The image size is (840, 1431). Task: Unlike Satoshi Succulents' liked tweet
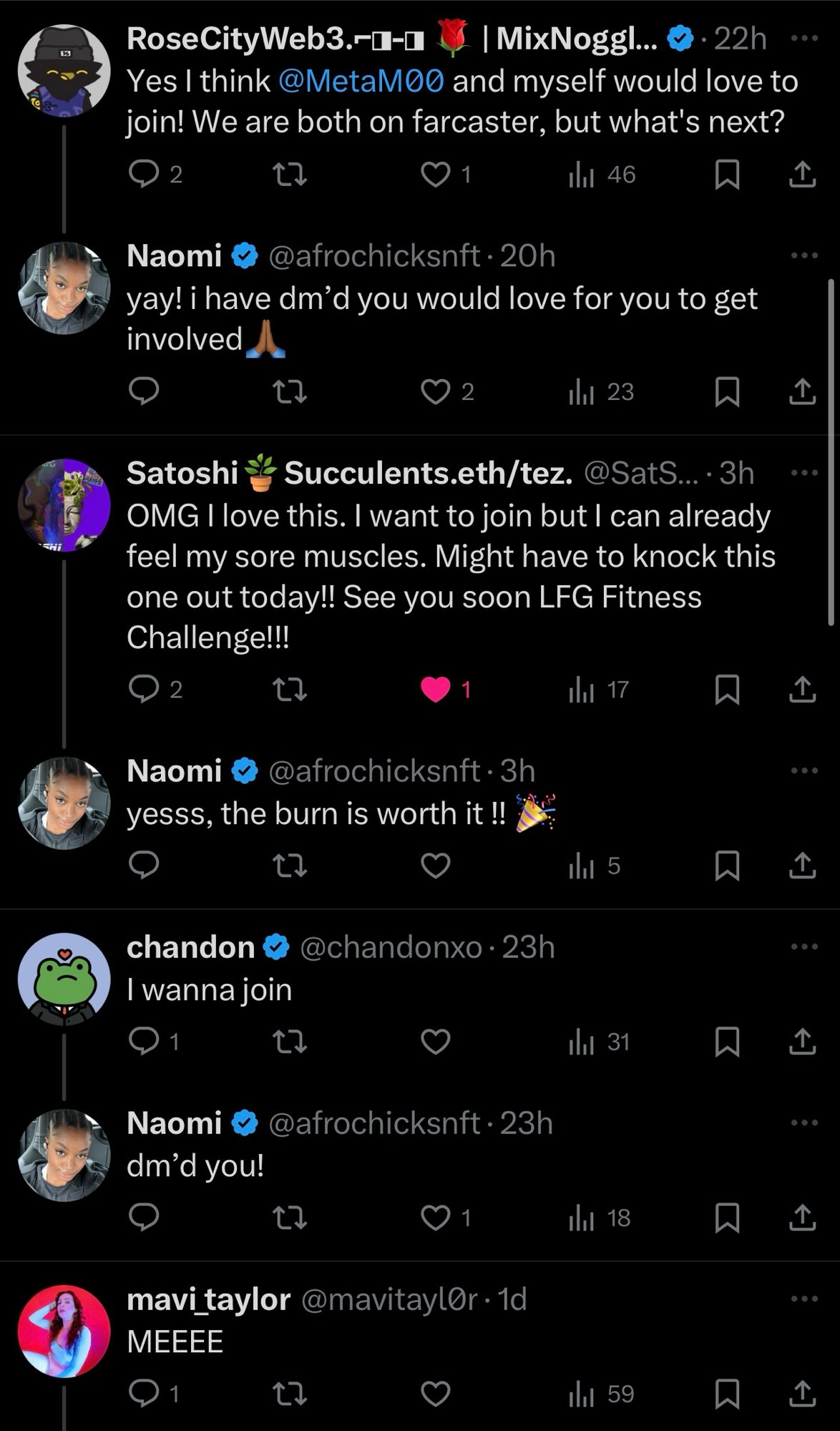pos(435,689)
